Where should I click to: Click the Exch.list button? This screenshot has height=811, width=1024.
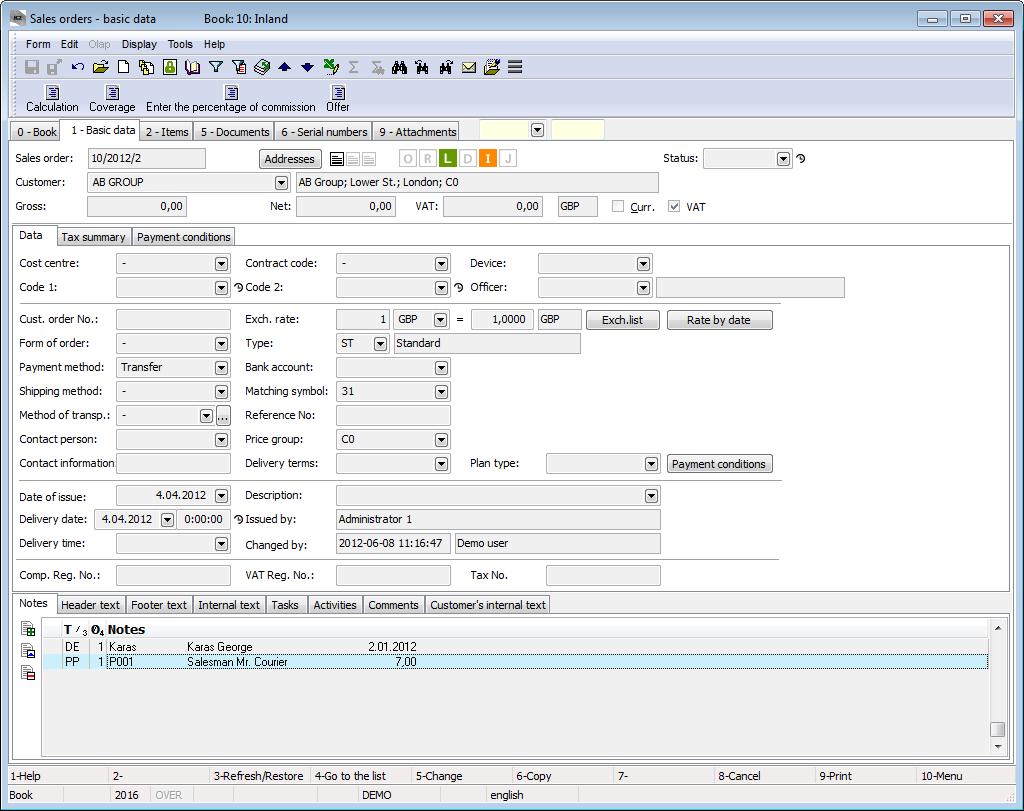(x=622, y=320)
